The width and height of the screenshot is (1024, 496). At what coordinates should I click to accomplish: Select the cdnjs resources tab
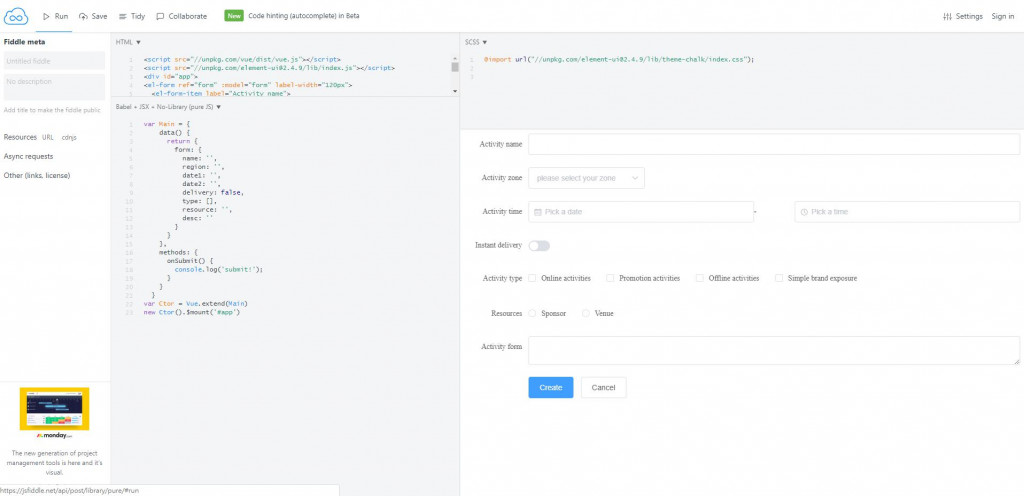pos(69,138)
